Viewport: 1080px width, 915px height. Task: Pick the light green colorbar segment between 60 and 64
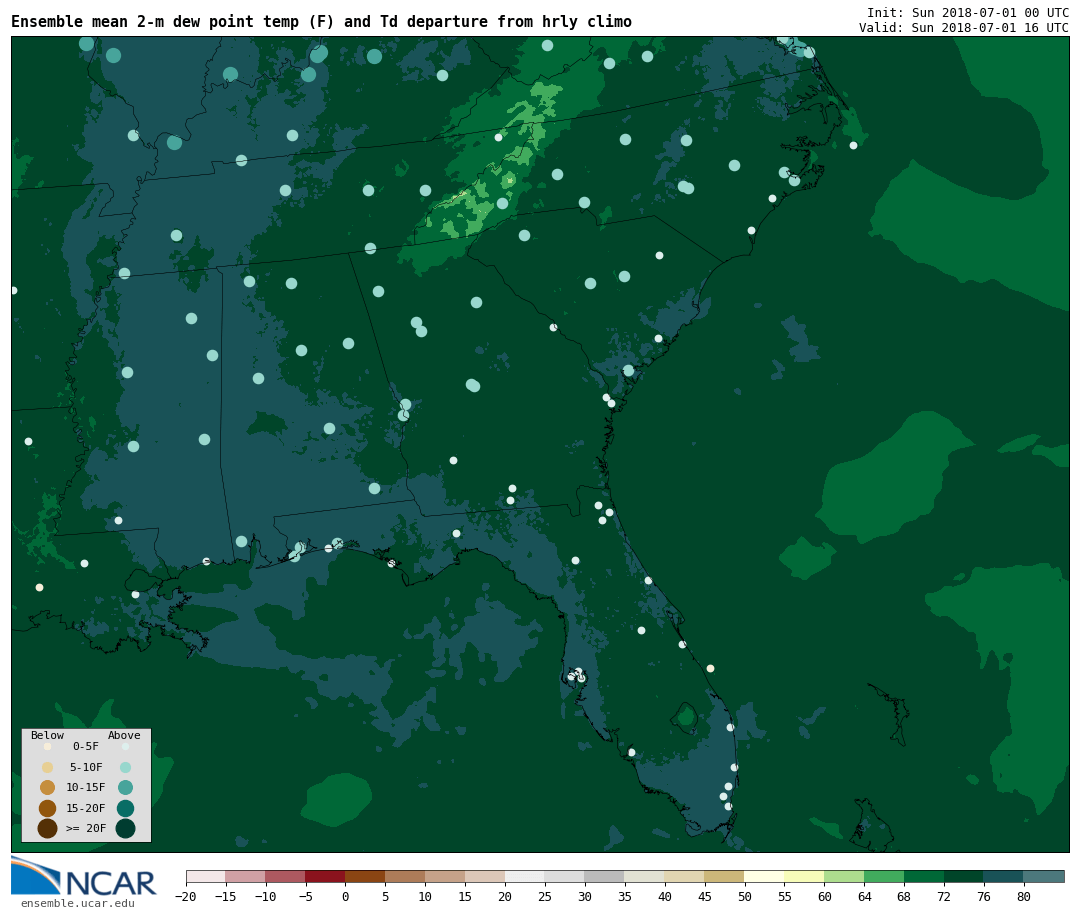click(x=844, y=876)
